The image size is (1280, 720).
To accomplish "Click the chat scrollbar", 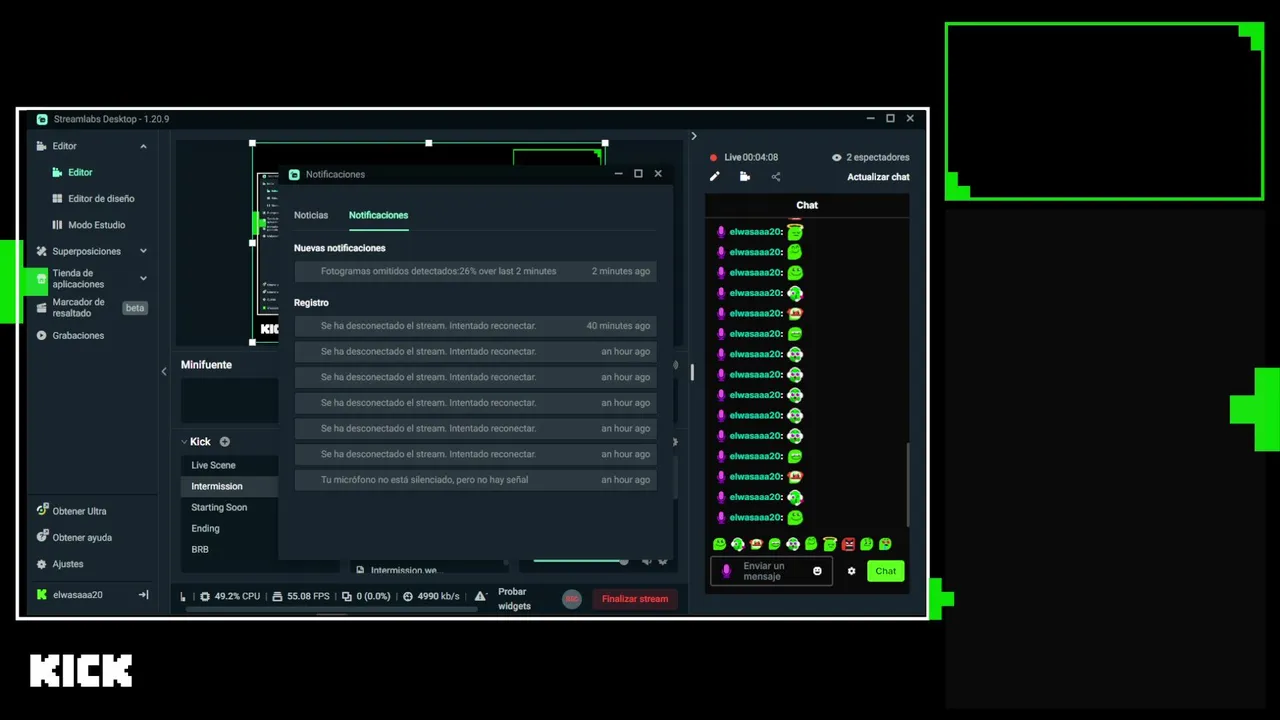I will pyautogui.click(x=908, y=485).
